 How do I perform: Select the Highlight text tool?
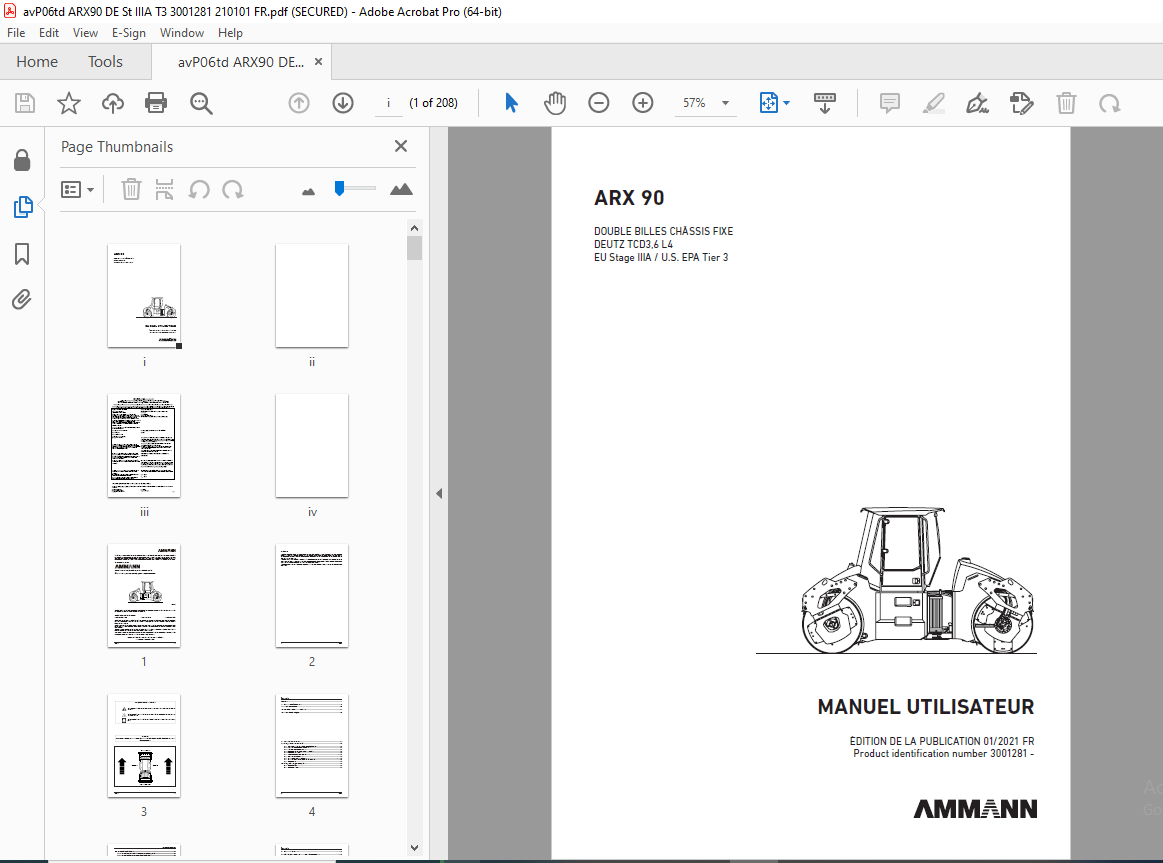point(934,103)
